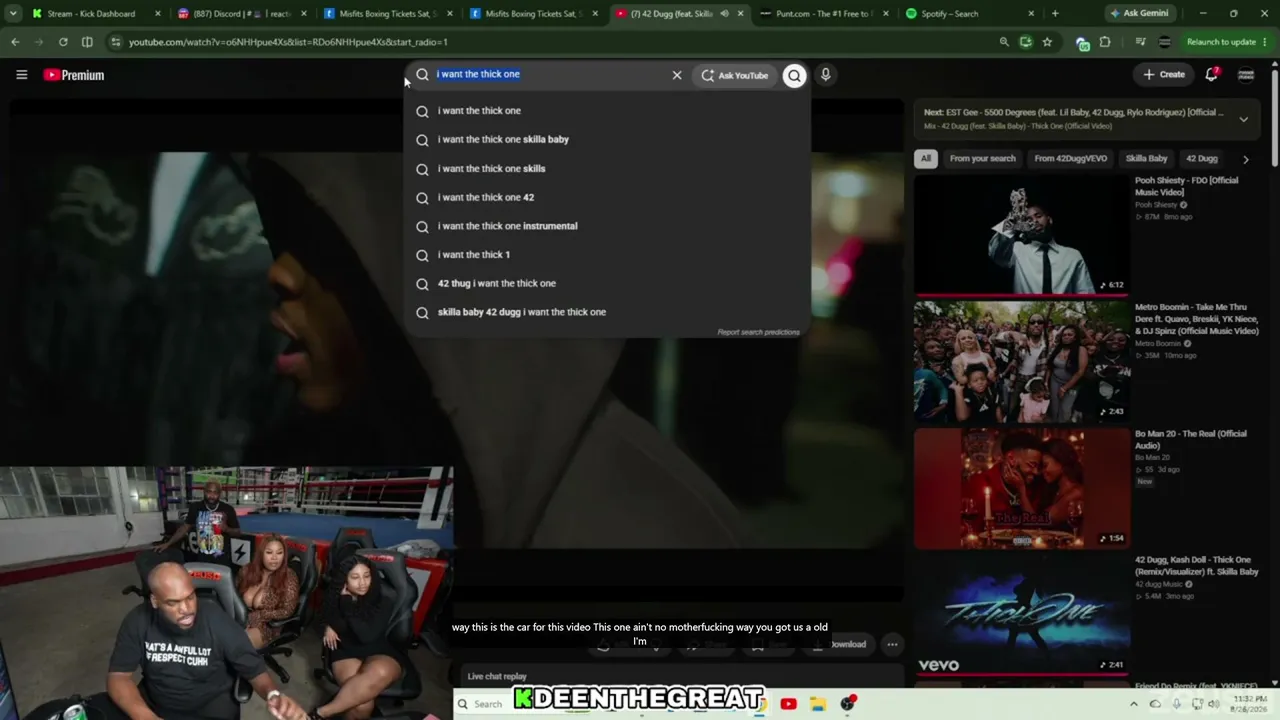This screenshot has width=1280, height=720.
Task: Mute audio on the 42 Dugg tab
Action: coord(724,14)
